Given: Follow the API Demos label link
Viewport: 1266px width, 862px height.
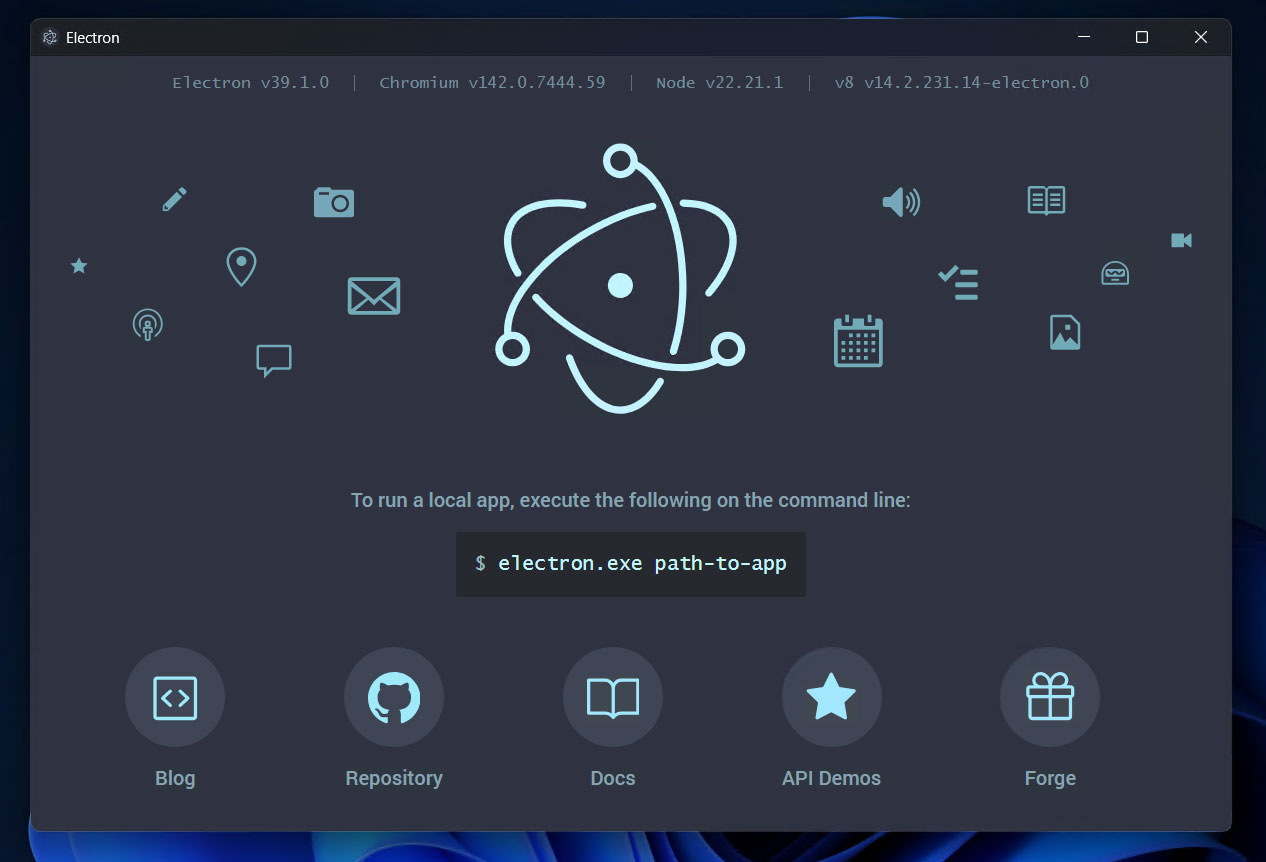Looking at the screenshot, I should 831,778.
